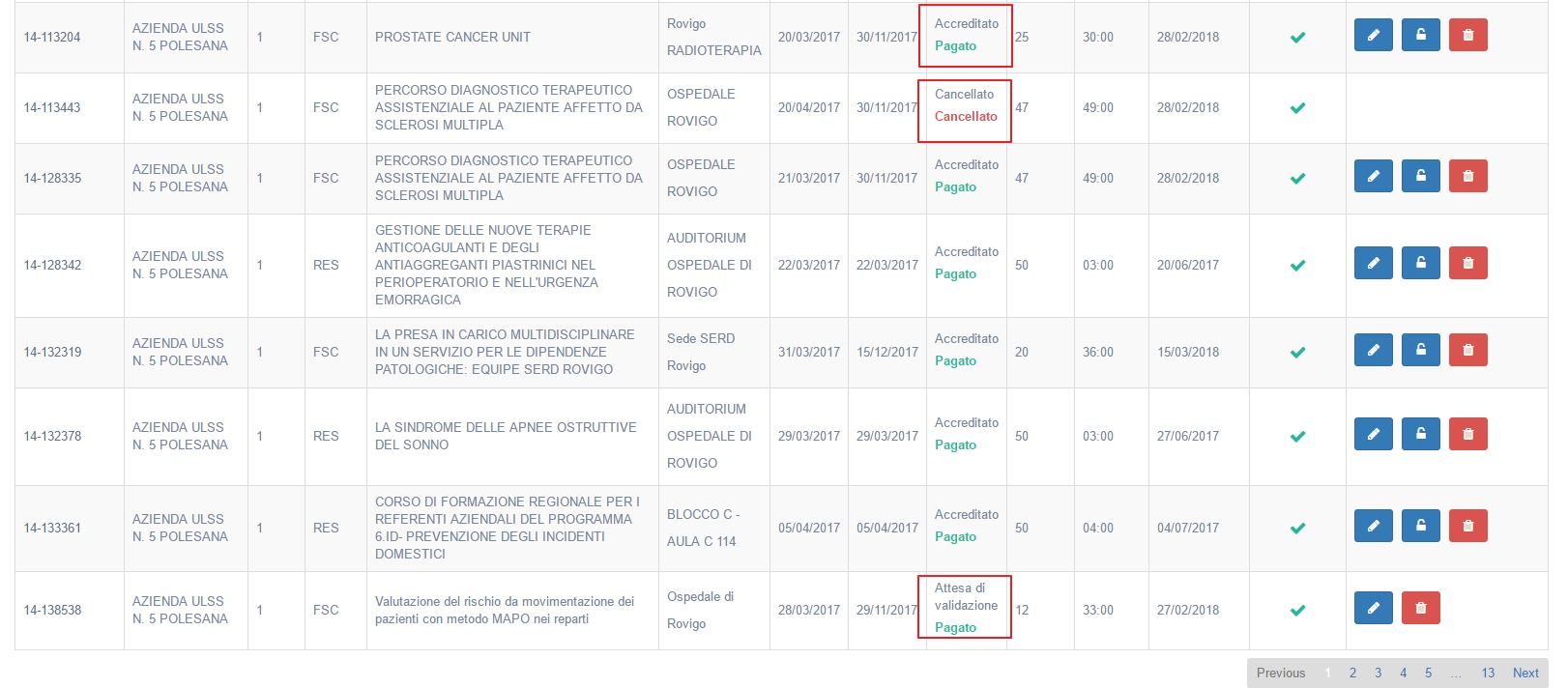Click the event code 14-128335

pos(52,179)
